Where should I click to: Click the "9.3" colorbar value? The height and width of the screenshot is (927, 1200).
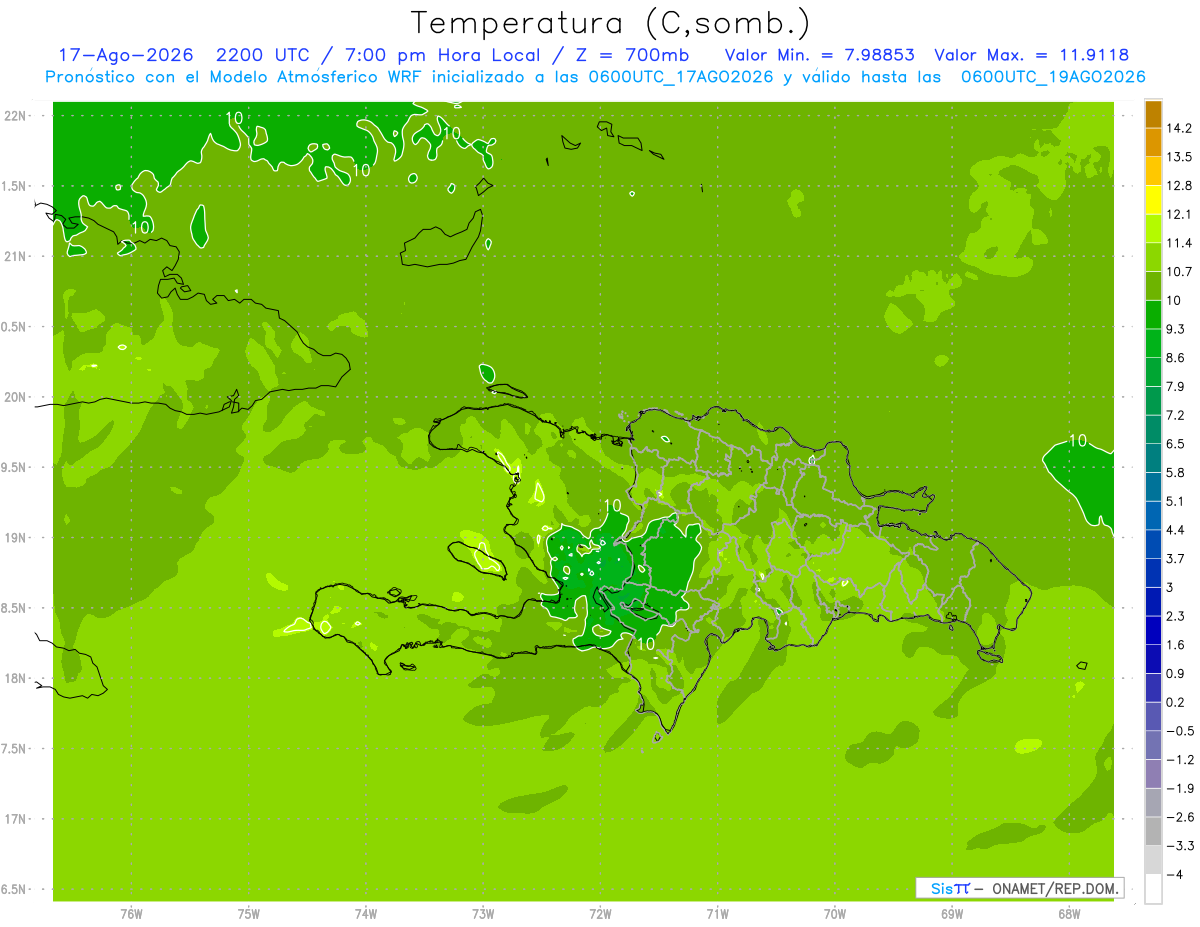1175,329
